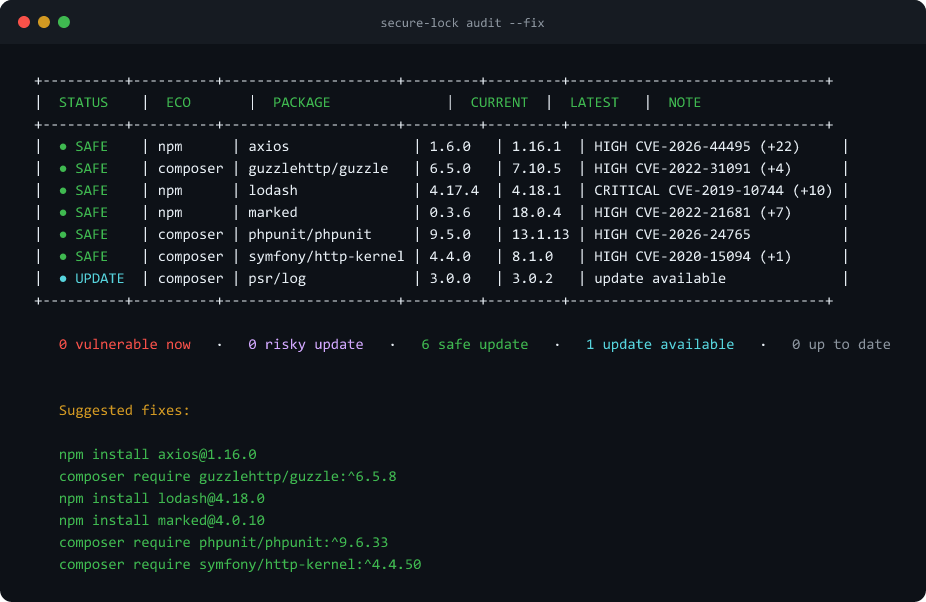Click the symfony/http-kernel package name
This screenshot has height=602, width=926.
(x=326, y=256)
